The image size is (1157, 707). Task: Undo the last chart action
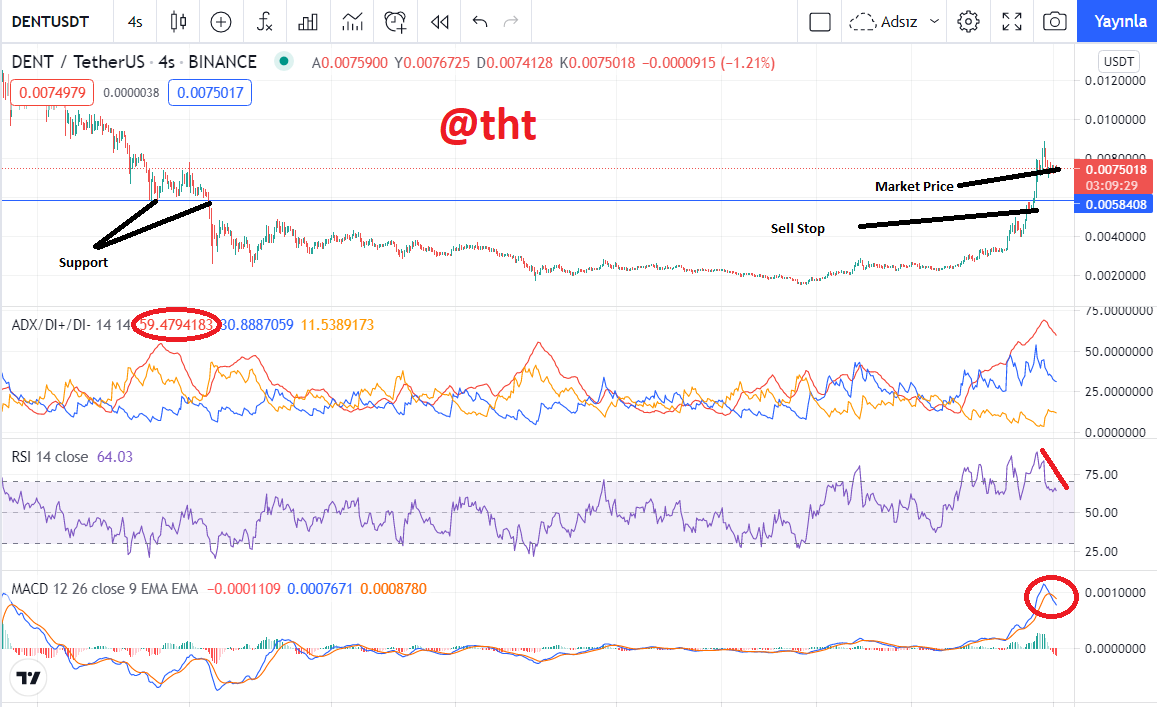click(480, 22)
